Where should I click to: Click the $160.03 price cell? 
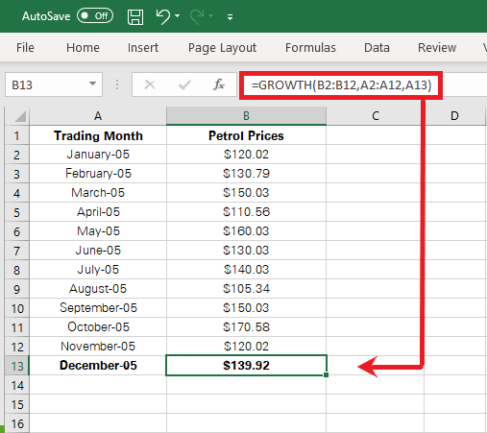[246, 231]
